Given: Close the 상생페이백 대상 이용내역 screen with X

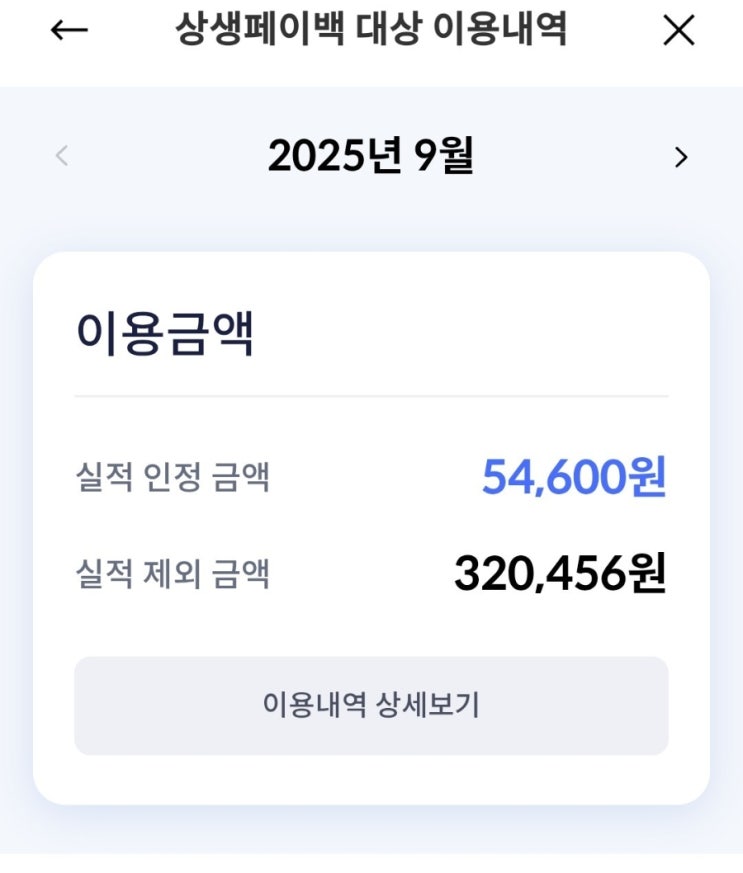Looking at the screenshot, I should (x=679, y=31).
